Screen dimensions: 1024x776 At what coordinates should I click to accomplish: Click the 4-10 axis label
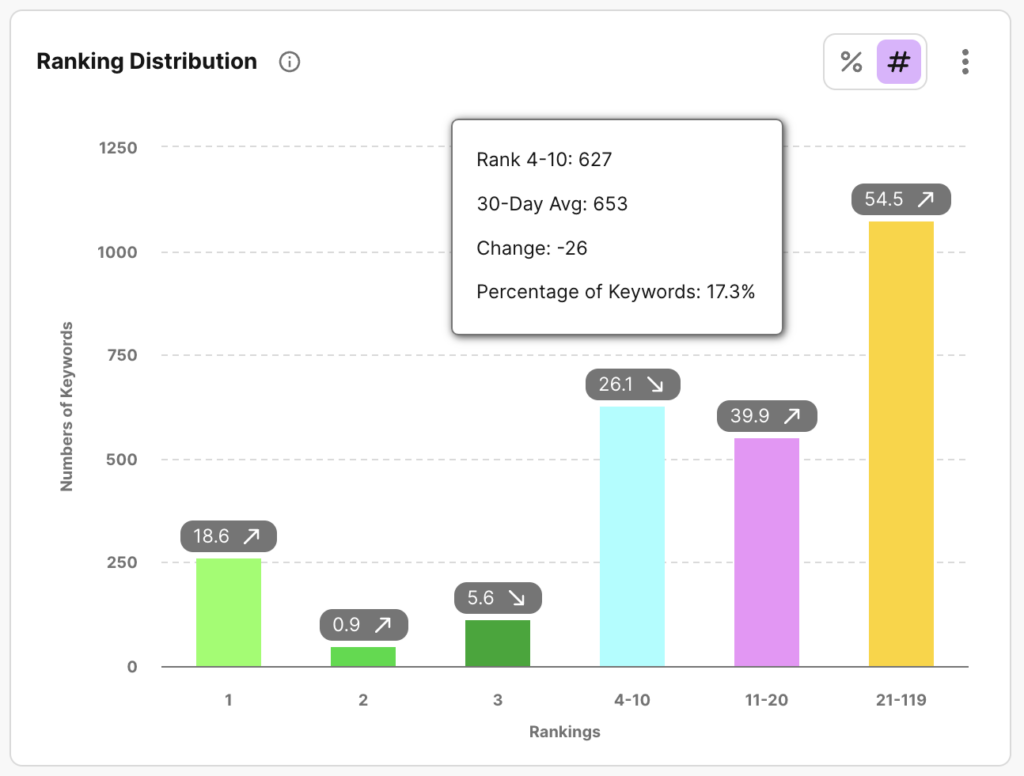632,700
